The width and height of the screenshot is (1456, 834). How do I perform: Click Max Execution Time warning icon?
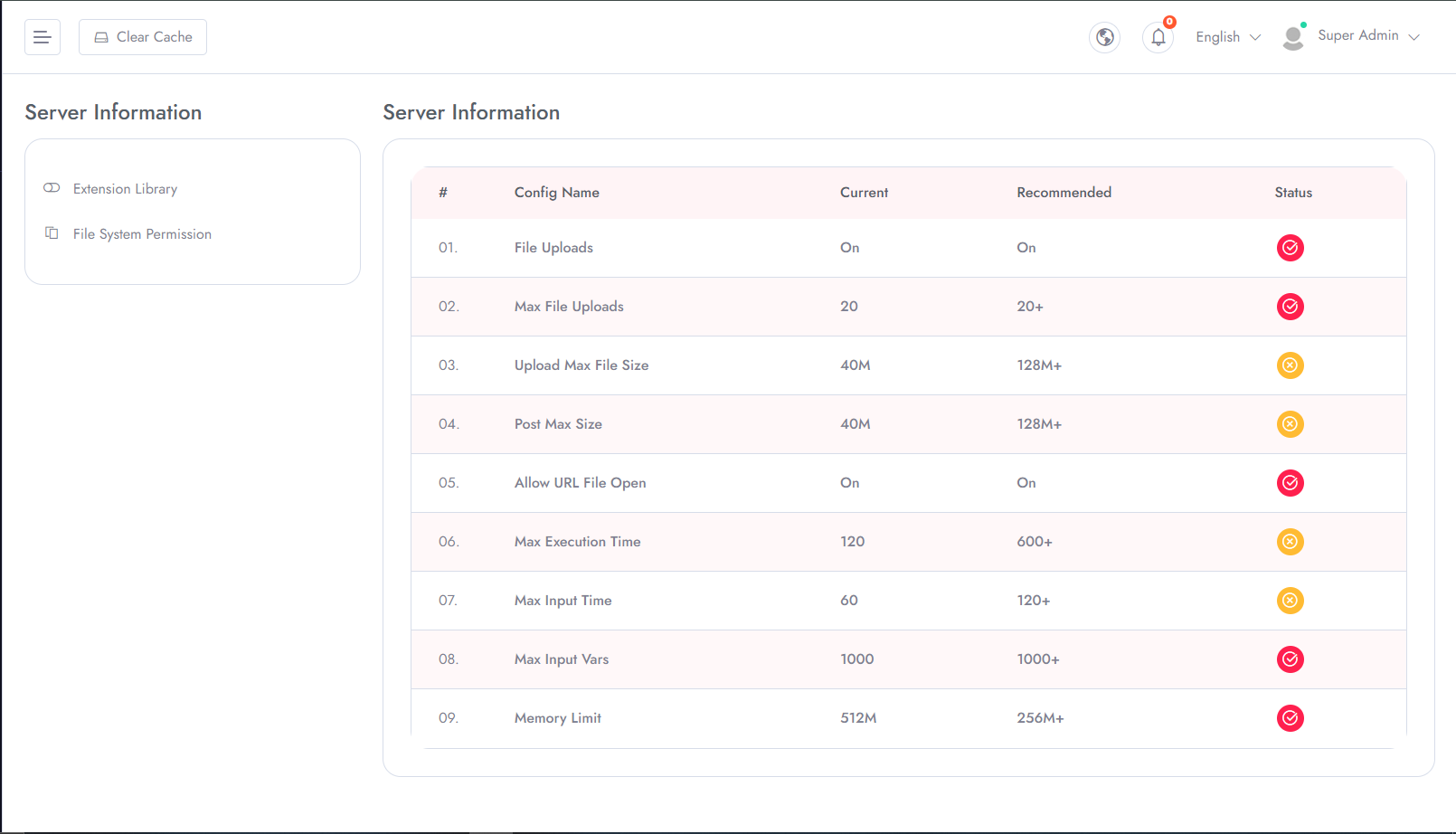coord(1290,542)
